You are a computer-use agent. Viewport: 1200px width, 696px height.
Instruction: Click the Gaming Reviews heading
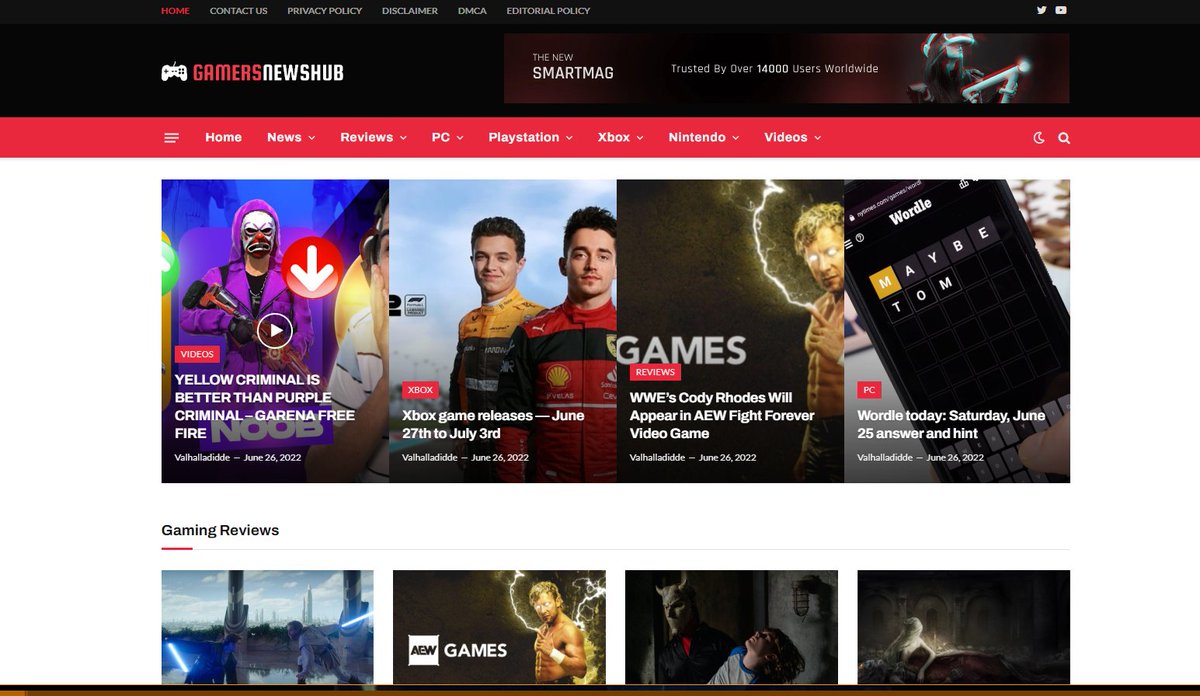[220, 530]
